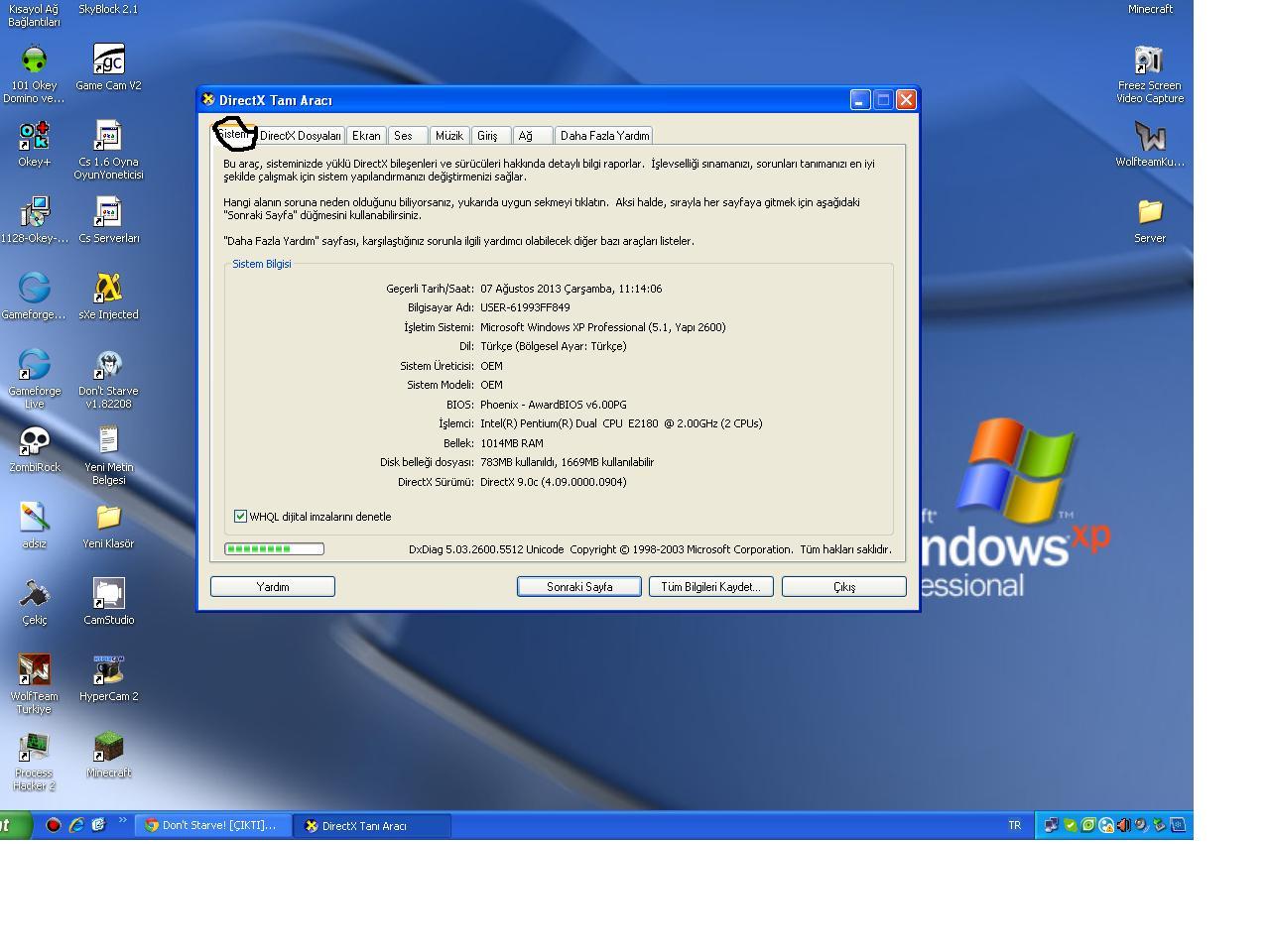Expand the quick launch overflow chevron
The height and width of the screenshot is (952, 1270).
point(123,820)
